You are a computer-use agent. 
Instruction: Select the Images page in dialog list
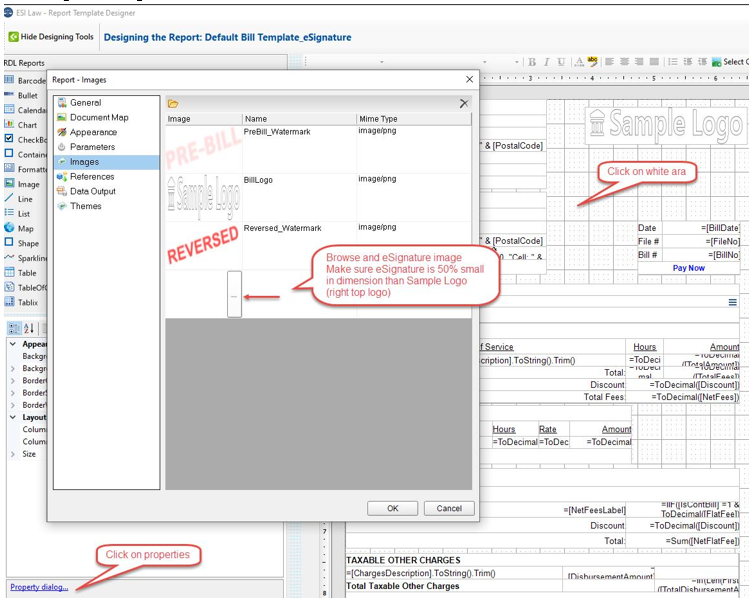click(x=107, y=162)
